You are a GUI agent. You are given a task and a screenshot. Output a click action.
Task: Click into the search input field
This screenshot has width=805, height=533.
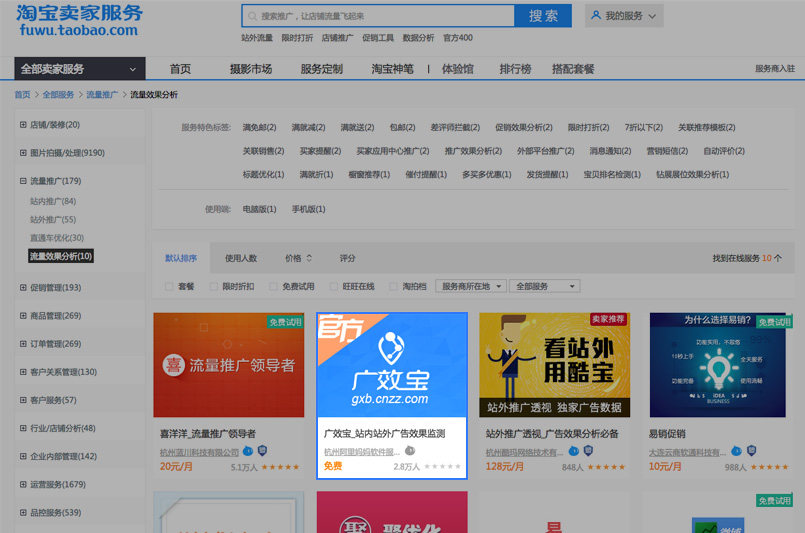pyautogui.click(x=378, y=16)
